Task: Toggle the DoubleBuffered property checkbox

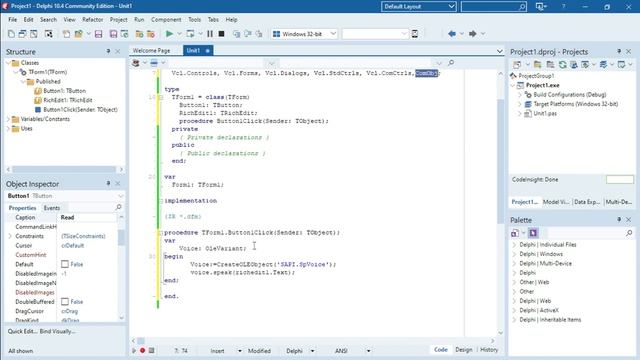Action: tap(64, 302)
